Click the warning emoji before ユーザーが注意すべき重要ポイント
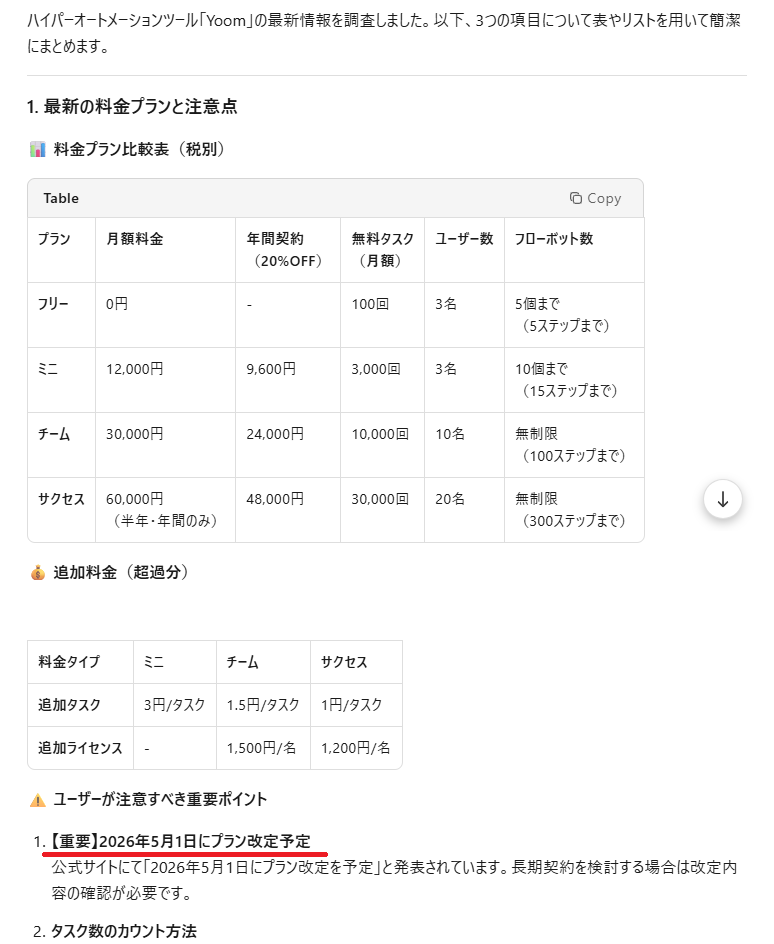The image size is (774, 944). [x=38, y=800]
